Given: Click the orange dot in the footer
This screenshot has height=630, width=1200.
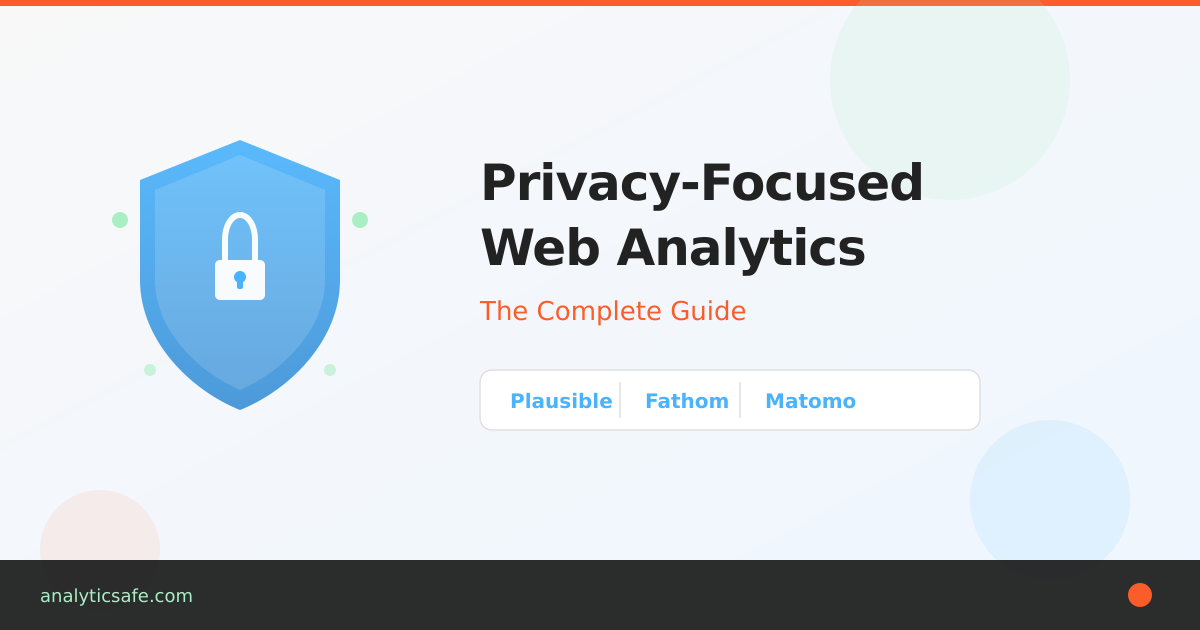Looking at the screenshot, I should 1140,595.
